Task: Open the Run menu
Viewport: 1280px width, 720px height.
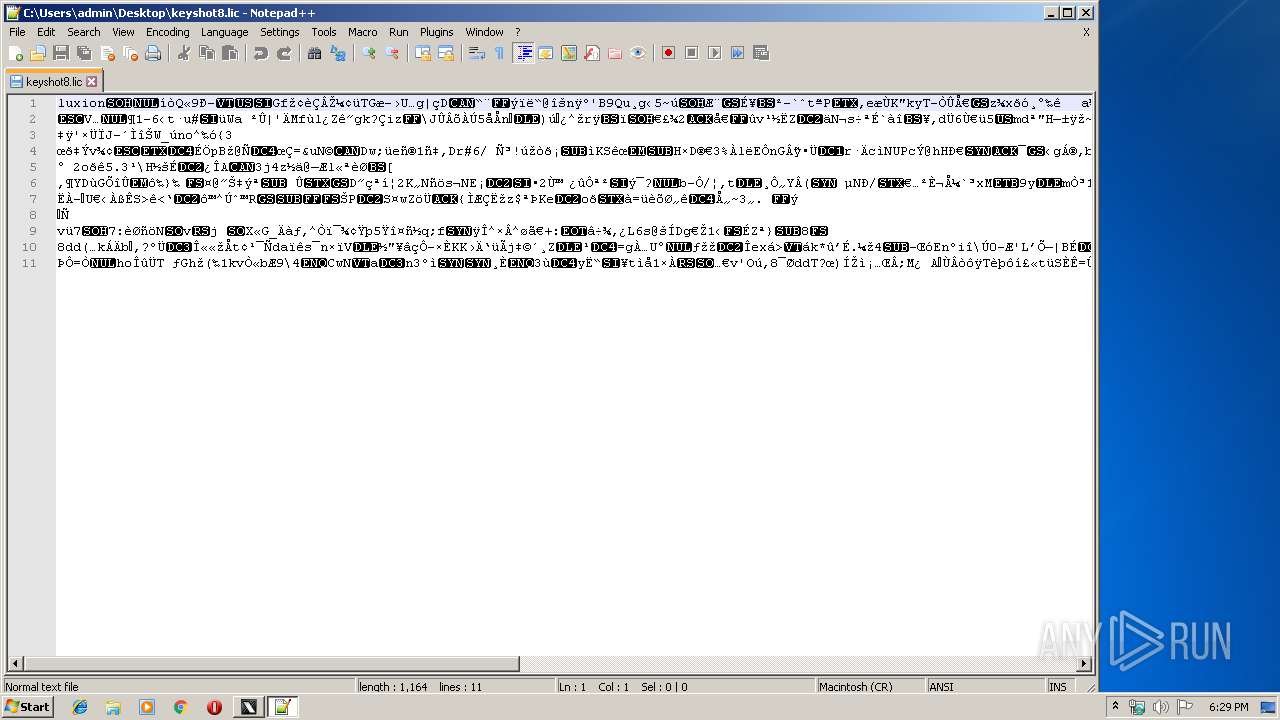Action: [398, 32]
